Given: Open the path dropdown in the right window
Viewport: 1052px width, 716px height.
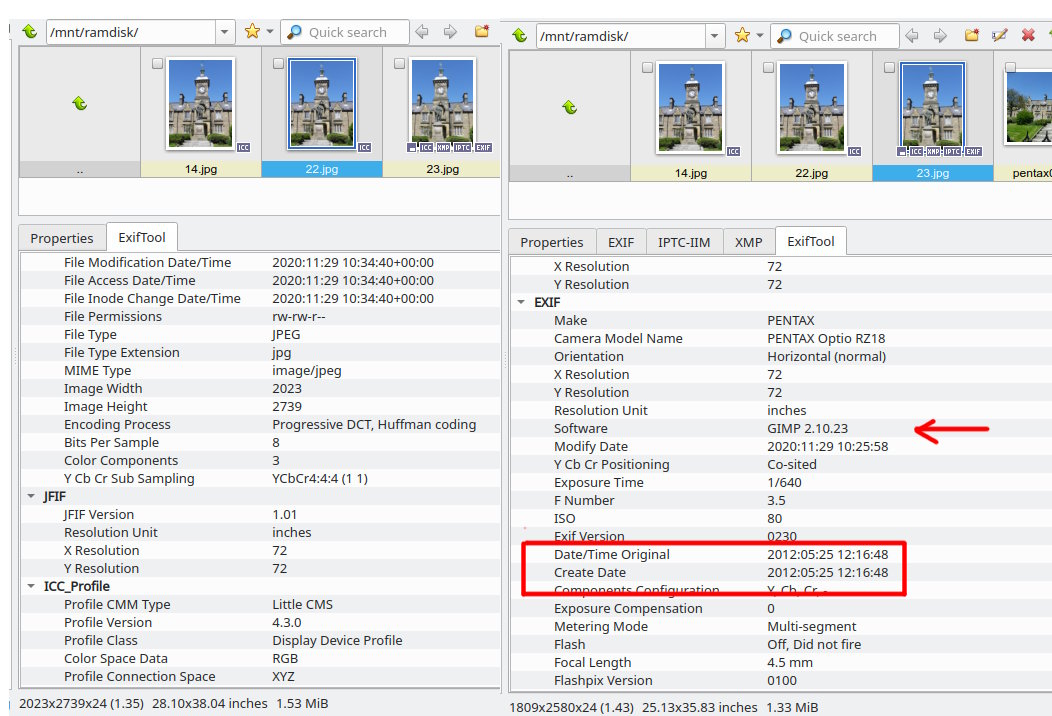Looking at the screenshot, I should coord(715,36).
